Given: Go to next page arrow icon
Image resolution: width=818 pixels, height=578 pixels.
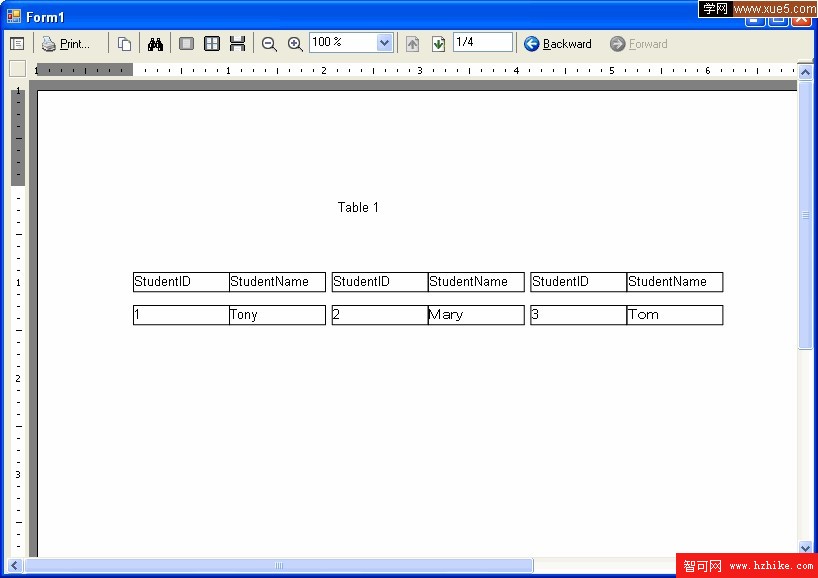Looking at the screenshot, I should click(x=439, y=44).
